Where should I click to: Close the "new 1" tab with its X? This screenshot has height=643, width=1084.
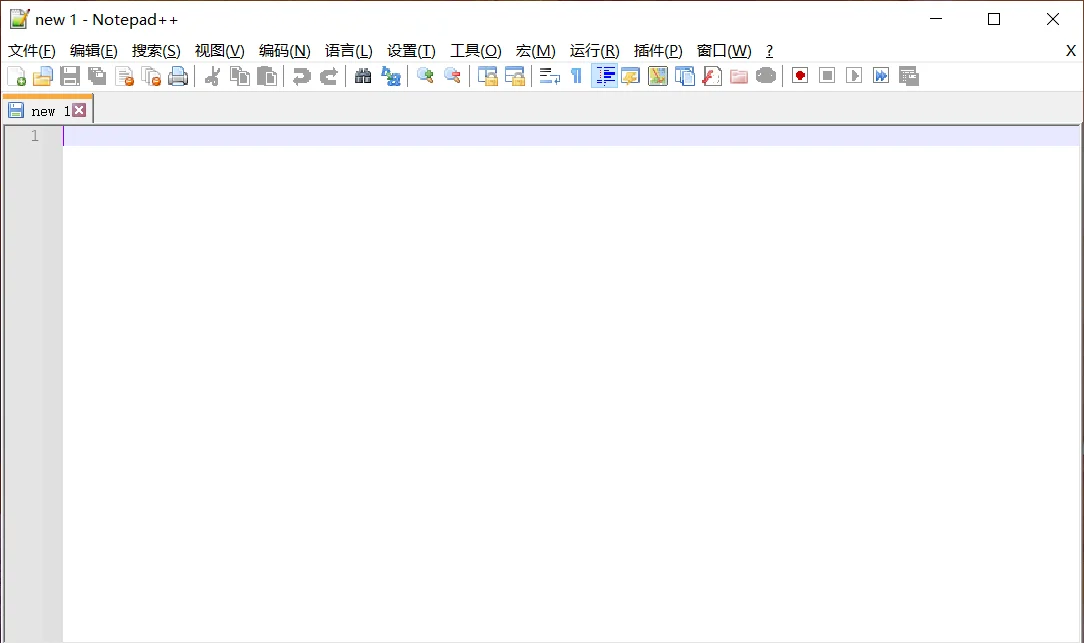click(79, 110)
